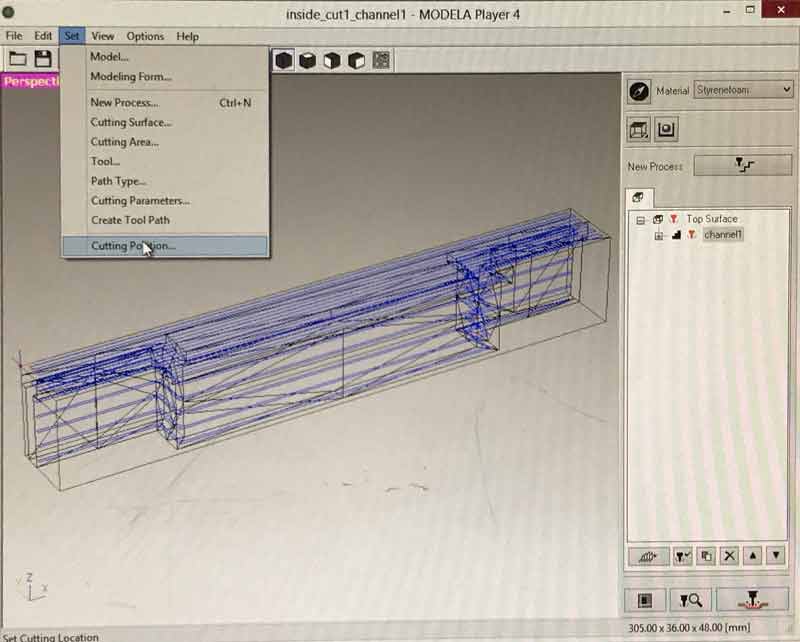Open the Edit menu
Viewport: 800px width, 642px height.
tap(43, 36)
